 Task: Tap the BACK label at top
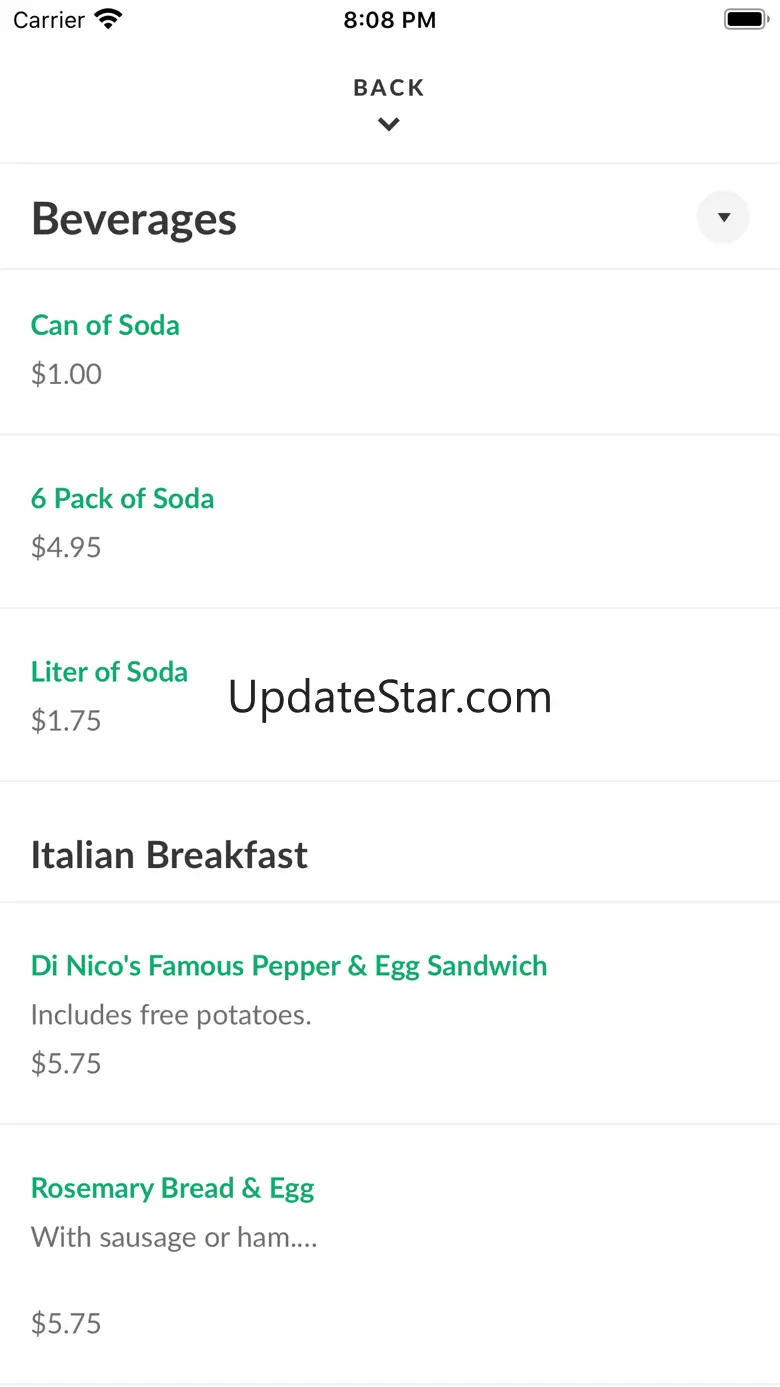389,88
